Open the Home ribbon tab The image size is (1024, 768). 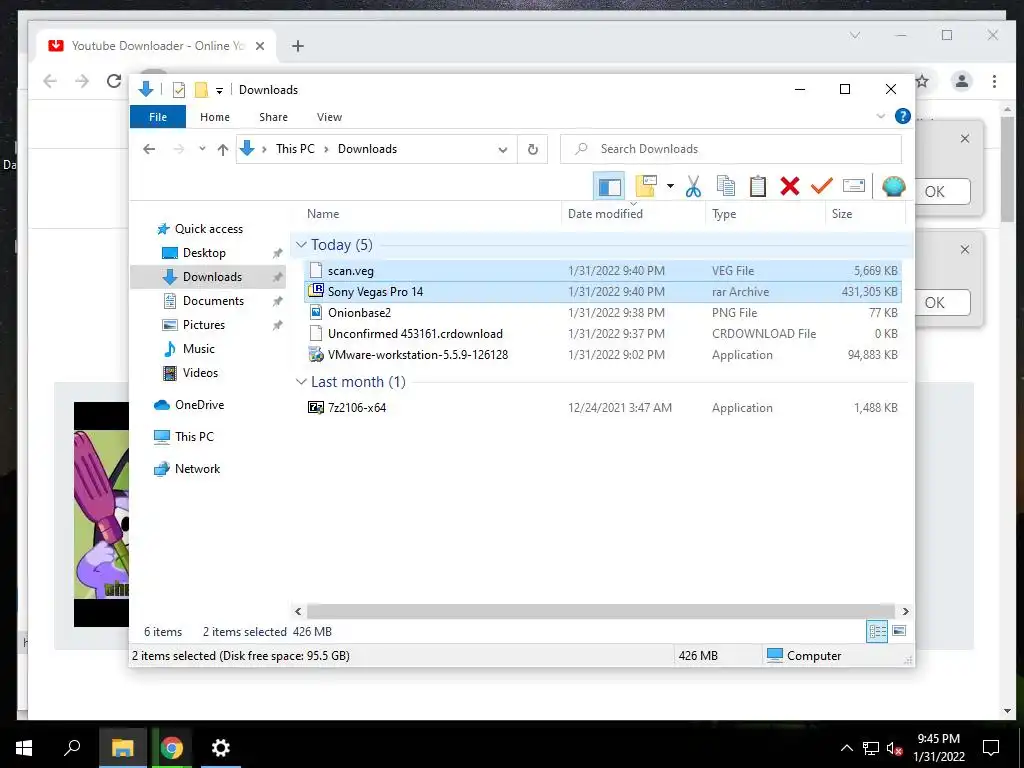[215, 117]
